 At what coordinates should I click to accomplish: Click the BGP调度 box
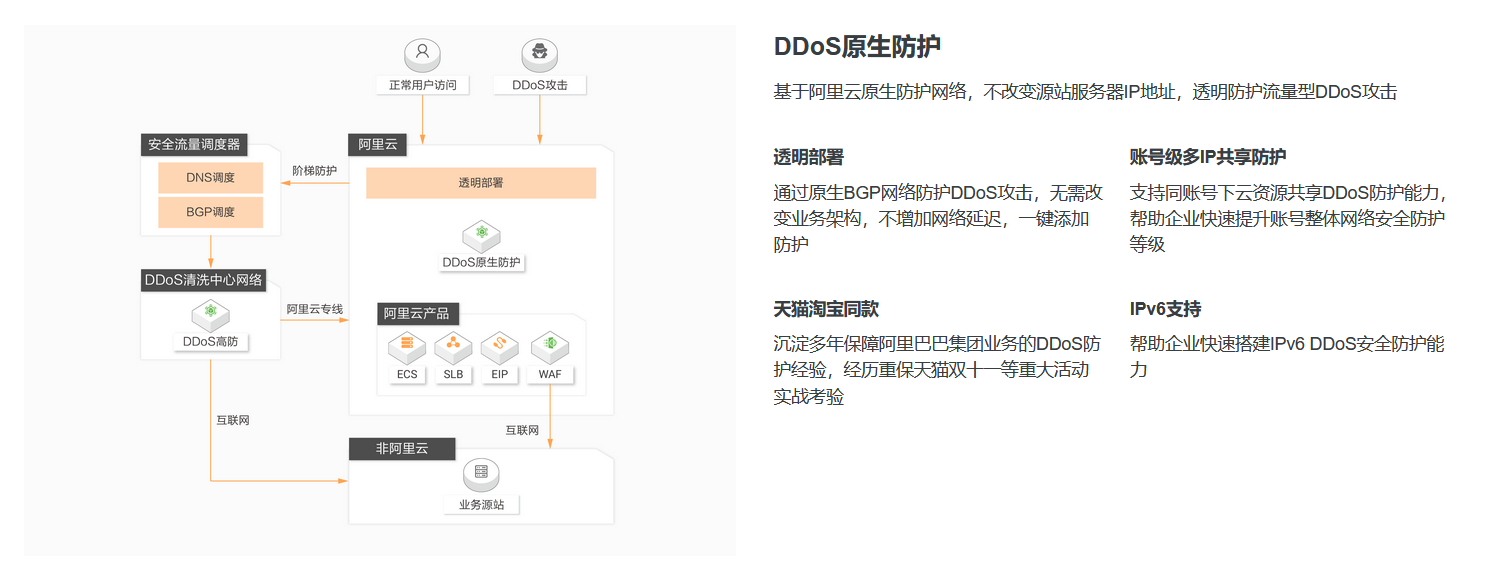coord(211,212)
